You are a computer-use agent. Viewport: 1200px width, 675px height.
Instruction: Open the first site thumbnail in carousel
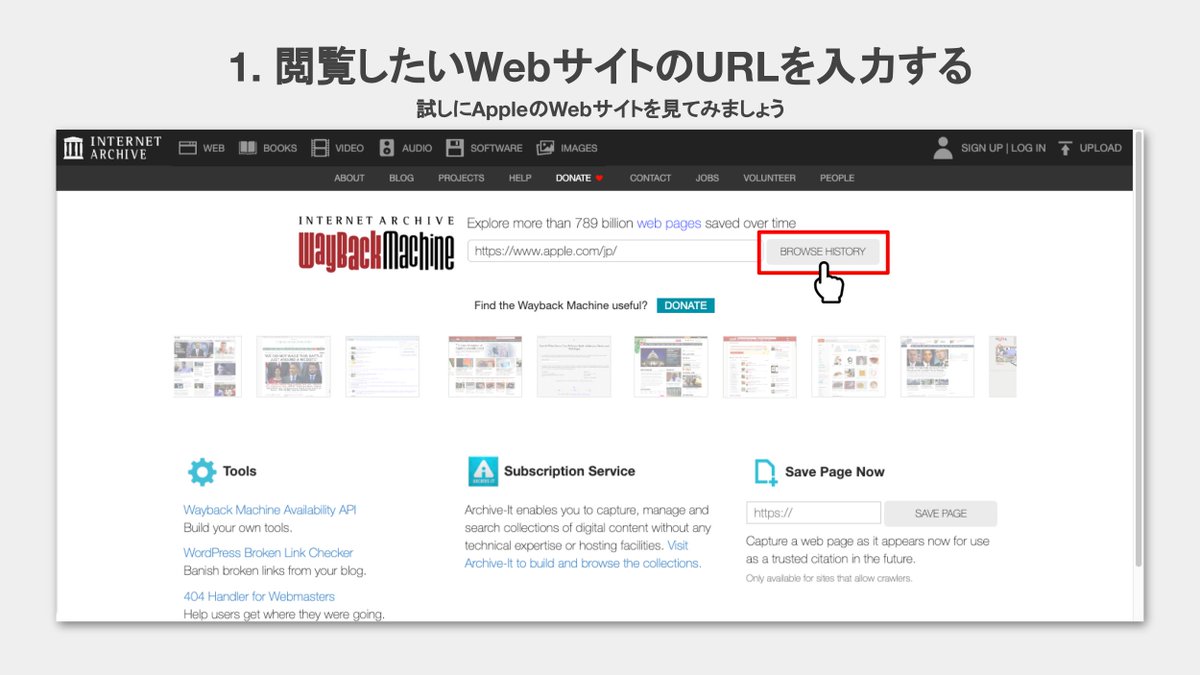tap(207, 367)
